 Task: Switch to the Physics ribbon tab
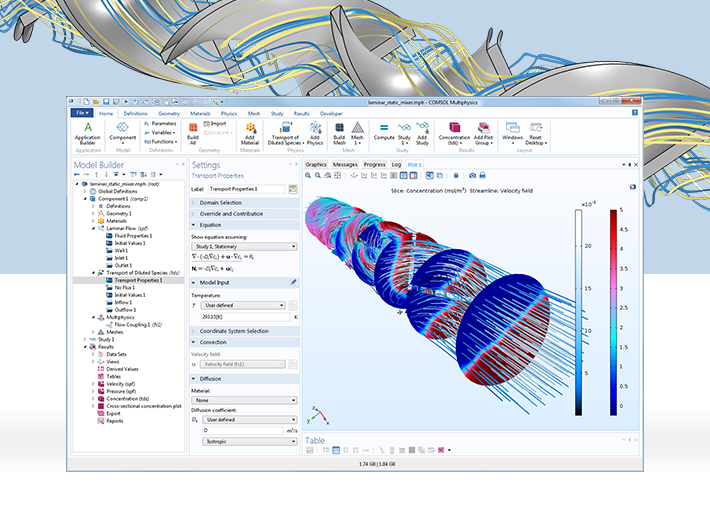(229, 114)
